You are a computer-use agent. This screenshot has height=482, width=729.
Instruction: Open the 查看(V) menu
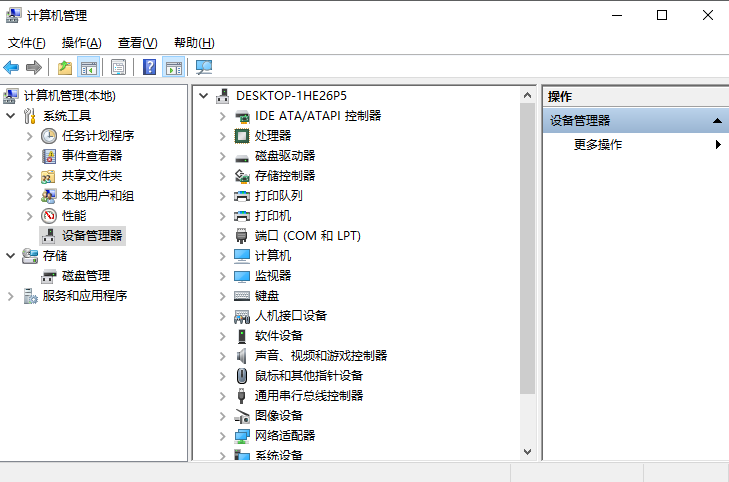[x=137, y=43]
